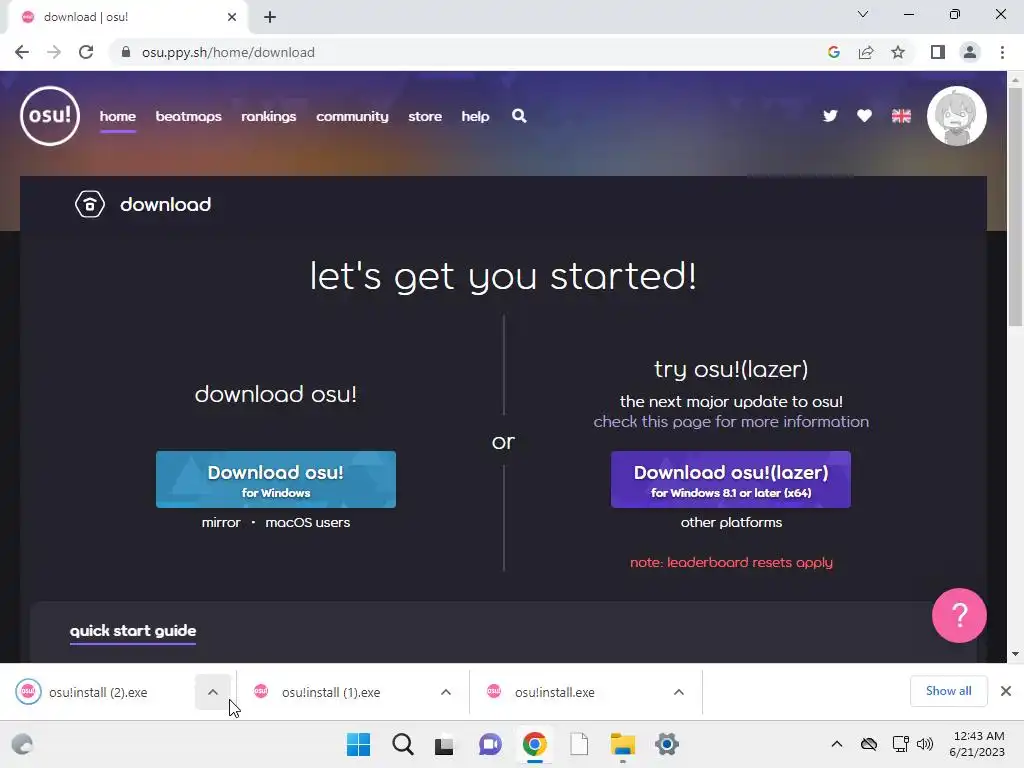
Task: View the site lock info icon
Action: pyautogui.click(x=126, y=52)
